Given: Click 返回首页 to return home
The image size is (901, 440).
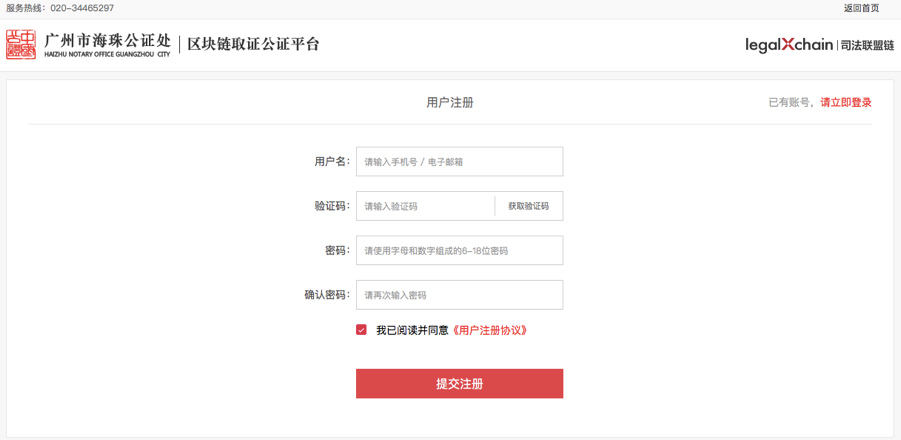Looking at the screenshot, I should point(861,8).
